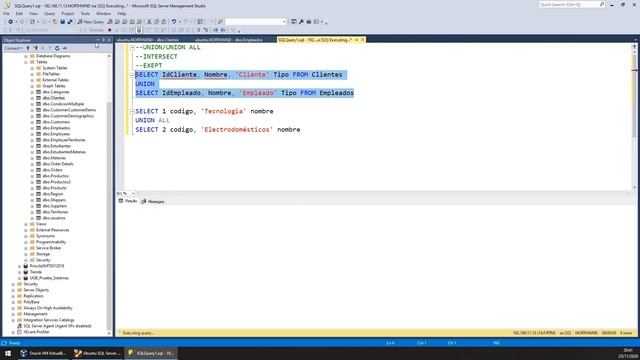Click the 'Electrodomésticos' string in the editor

(237, 130)
